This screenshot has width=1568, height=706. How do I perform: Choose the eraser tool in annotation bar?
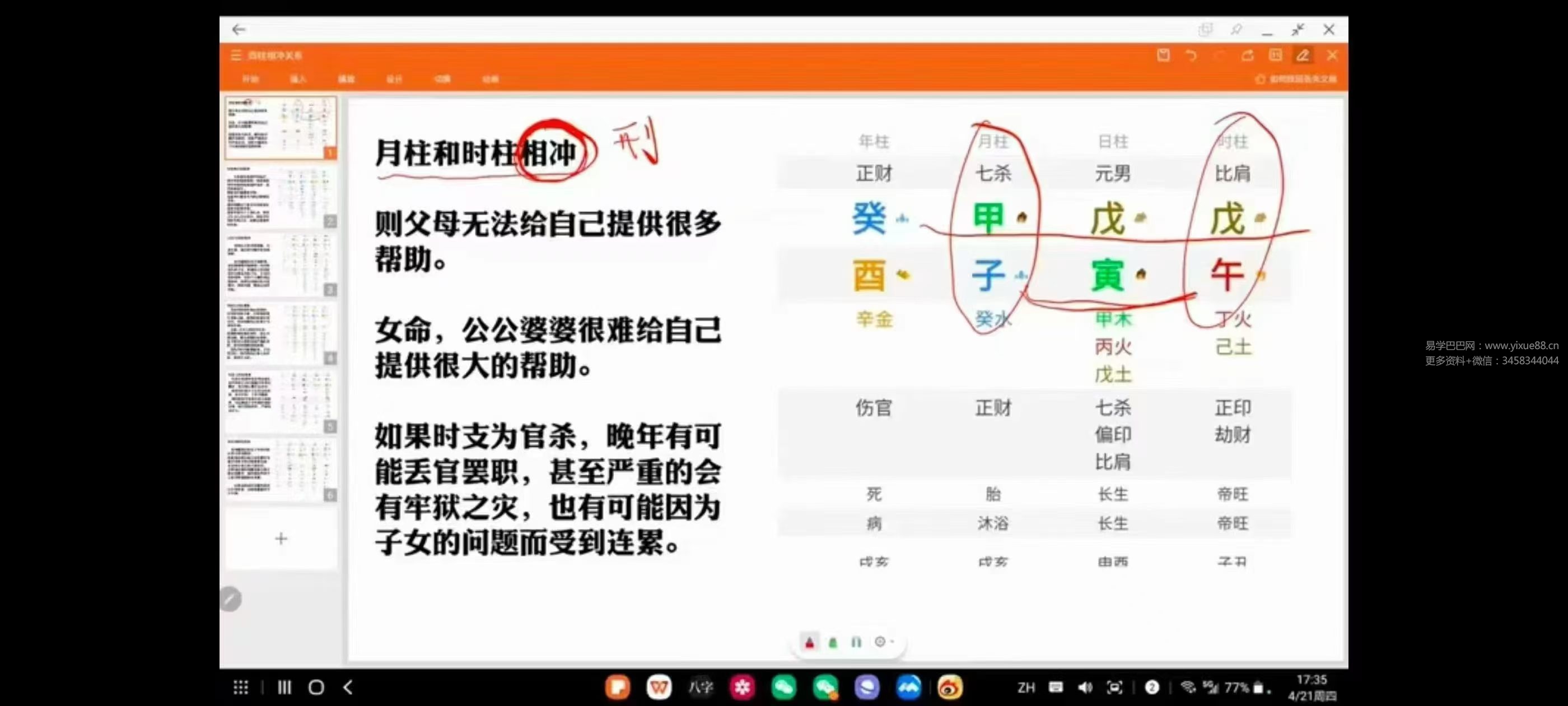(856, 642)
